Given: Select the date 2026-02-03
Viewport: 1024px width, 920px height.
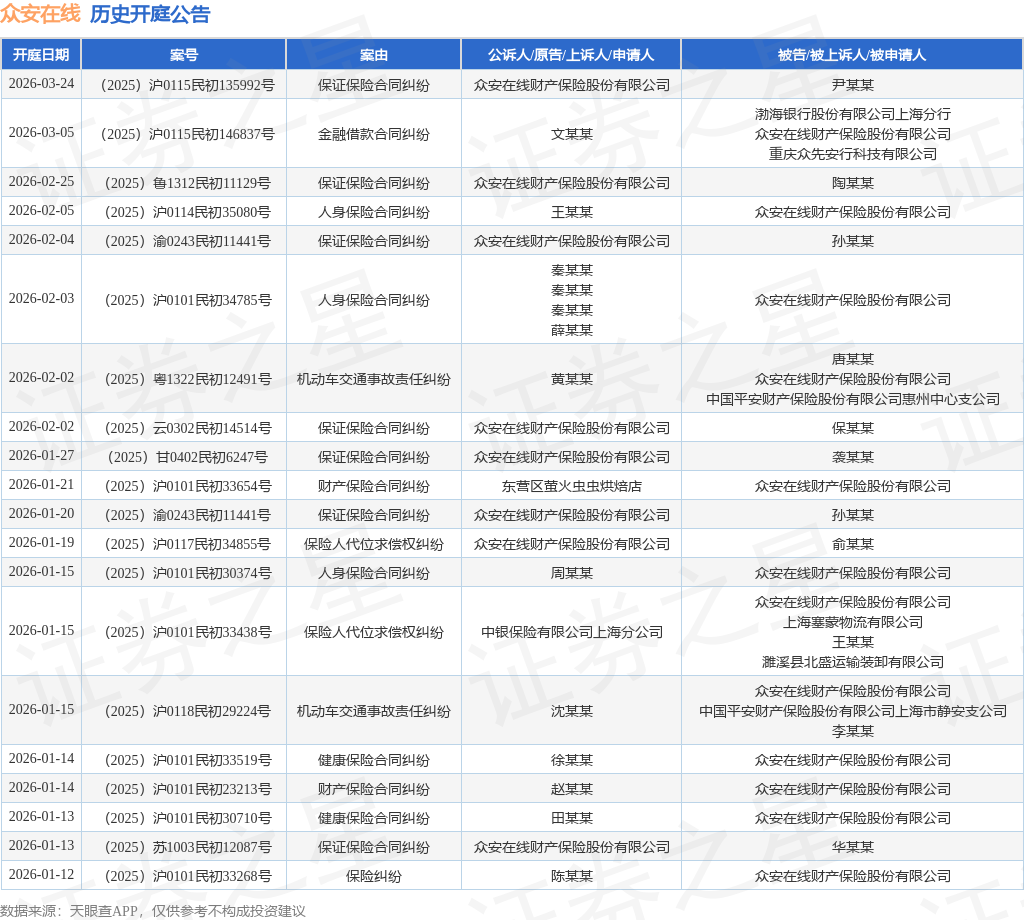Looking at the screenshot, I should (41, 298).
